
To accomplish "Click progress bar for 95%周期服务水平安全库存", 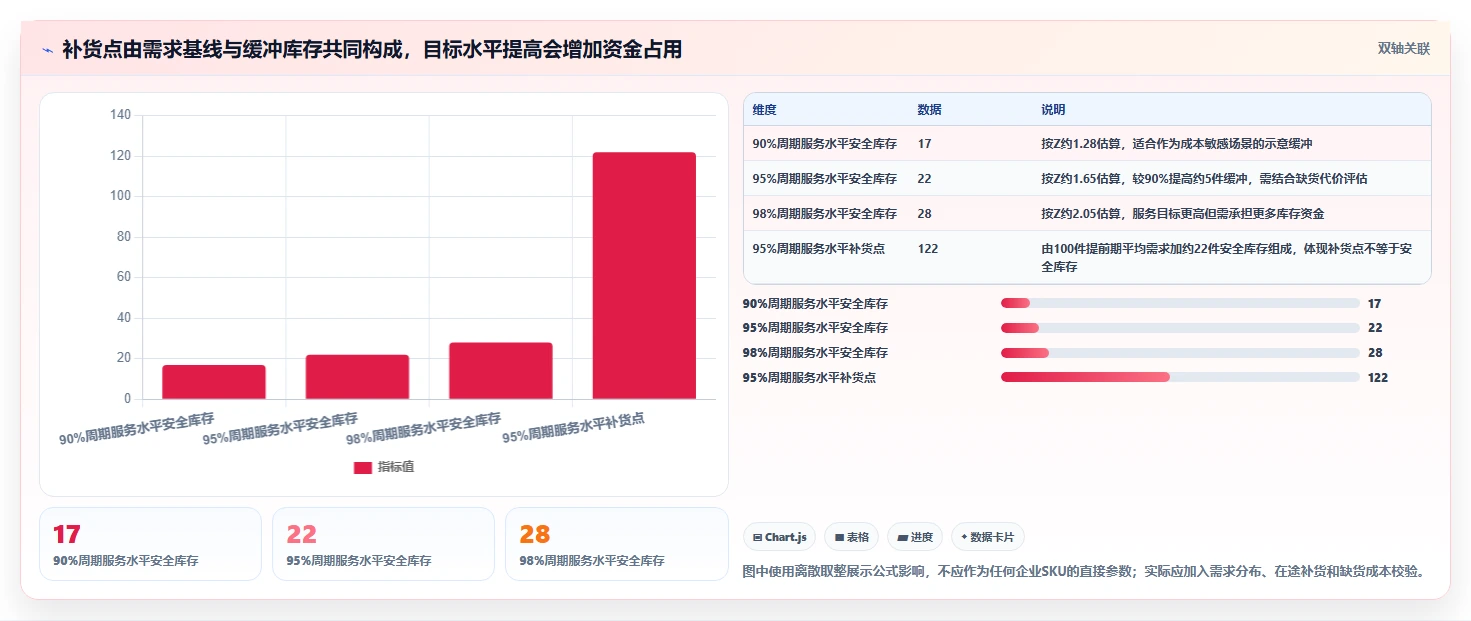I will click(x=1180, y=328).
